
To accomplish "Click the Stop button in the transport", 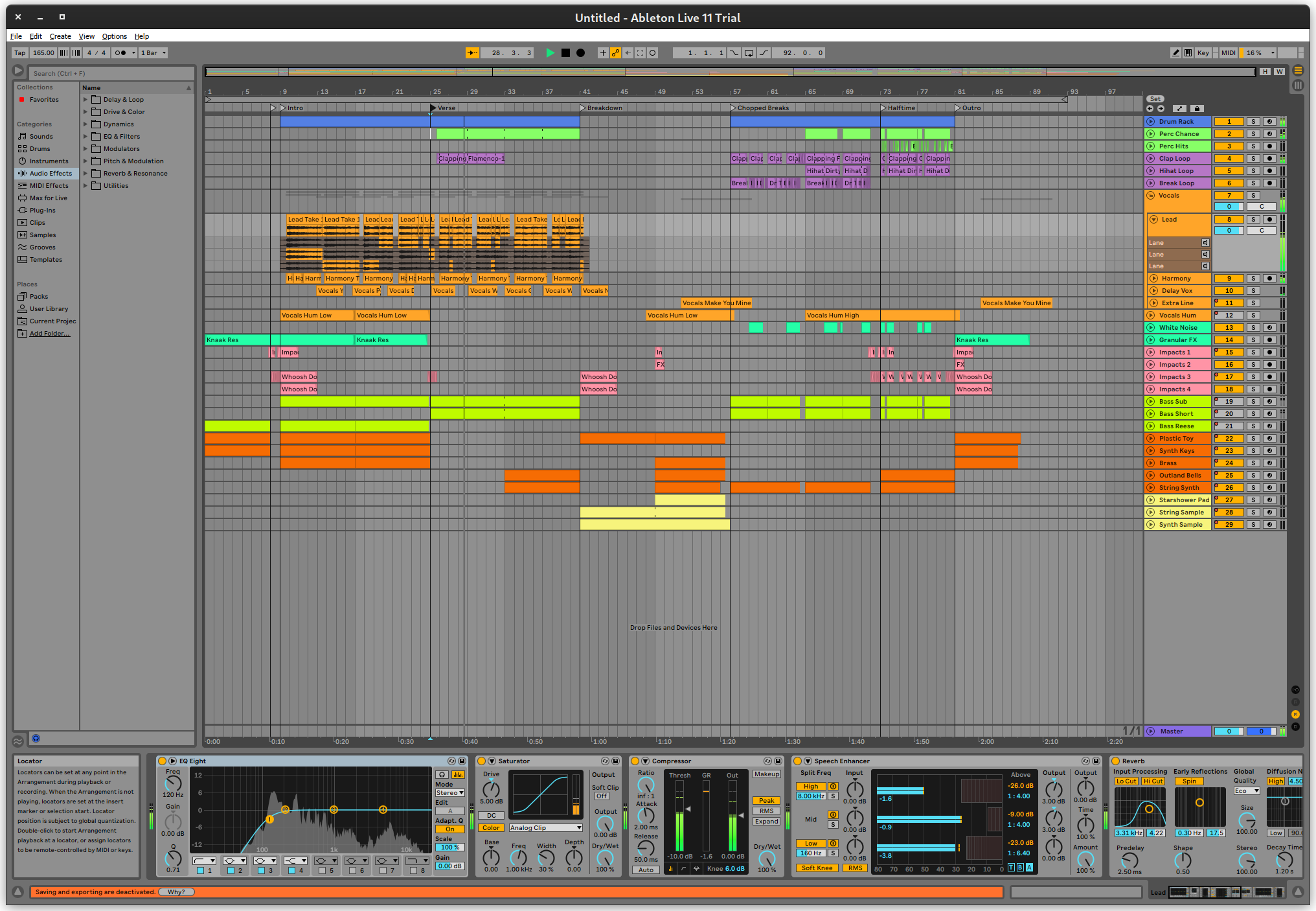I will coord(565,53).
